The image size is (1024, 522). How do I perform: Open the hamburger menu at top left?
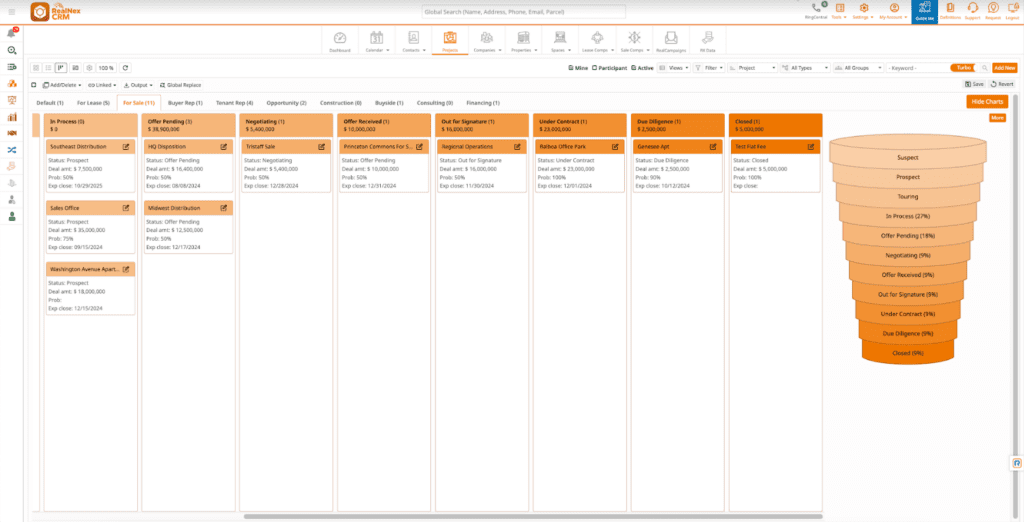click(x=12, y=12)
